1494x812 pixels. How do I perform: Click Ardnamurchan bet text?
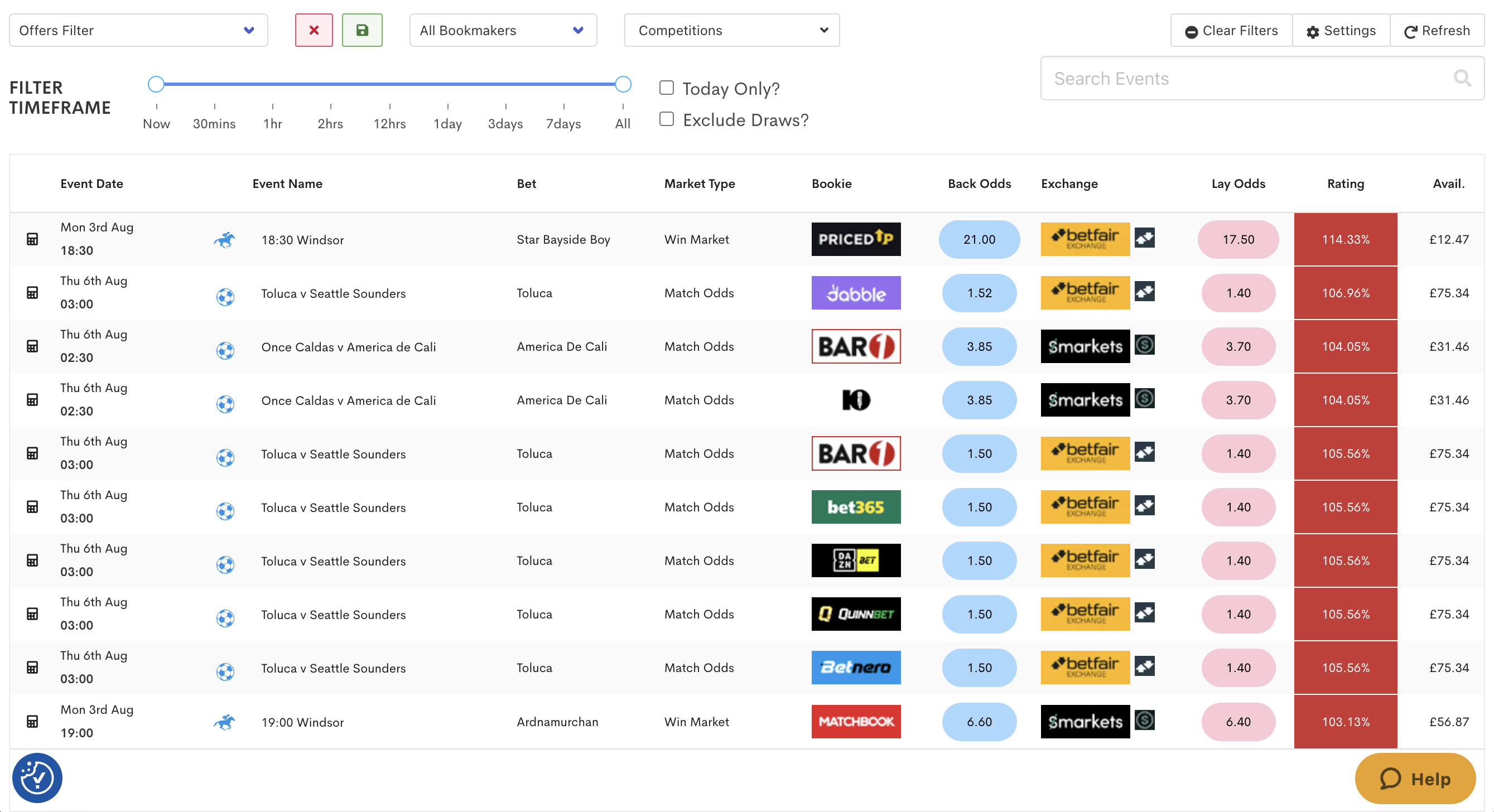(557, 722)
